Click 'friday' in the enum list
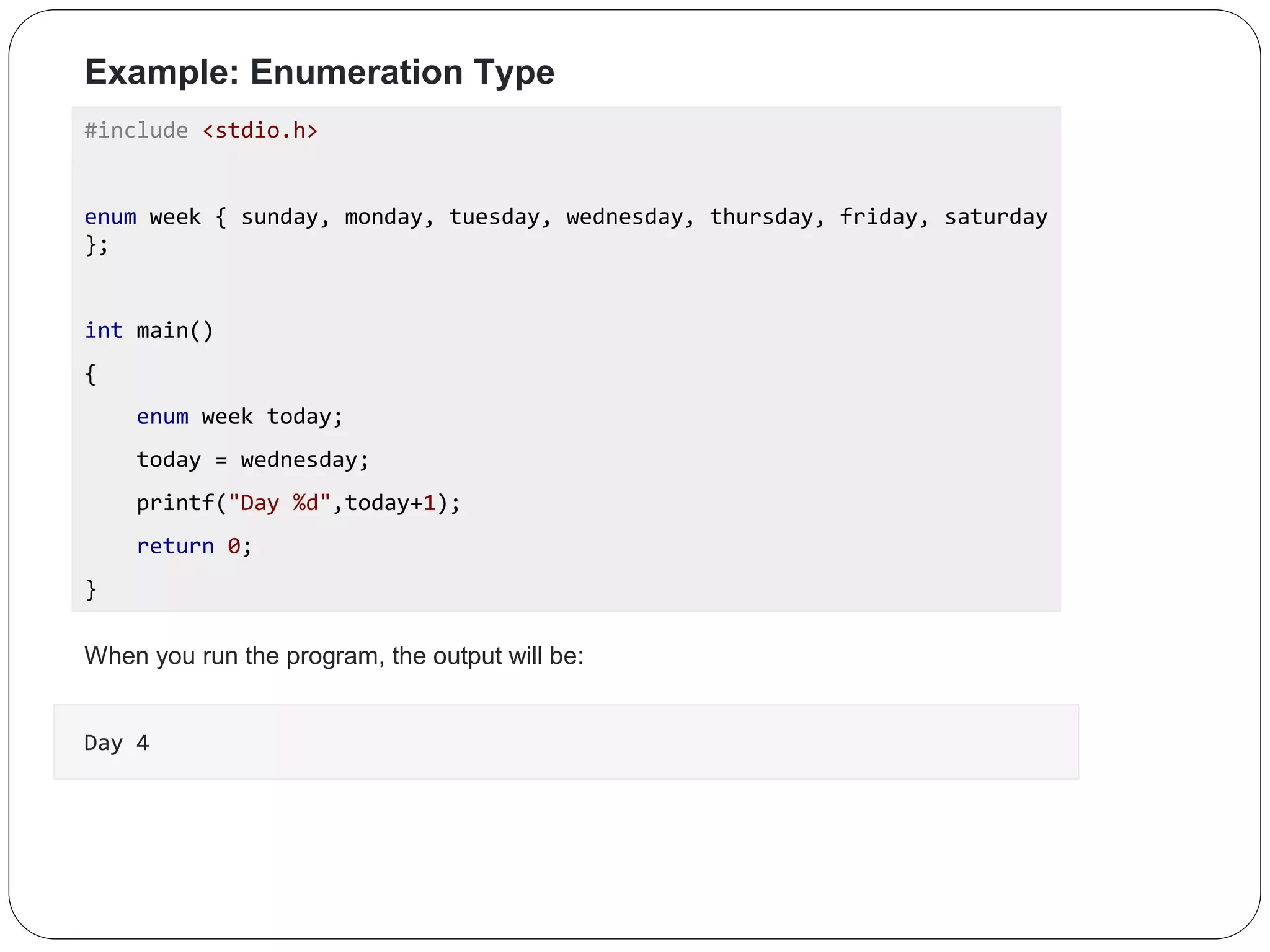1270x952 pixels. pyautogui.click(x=878, y=217)
